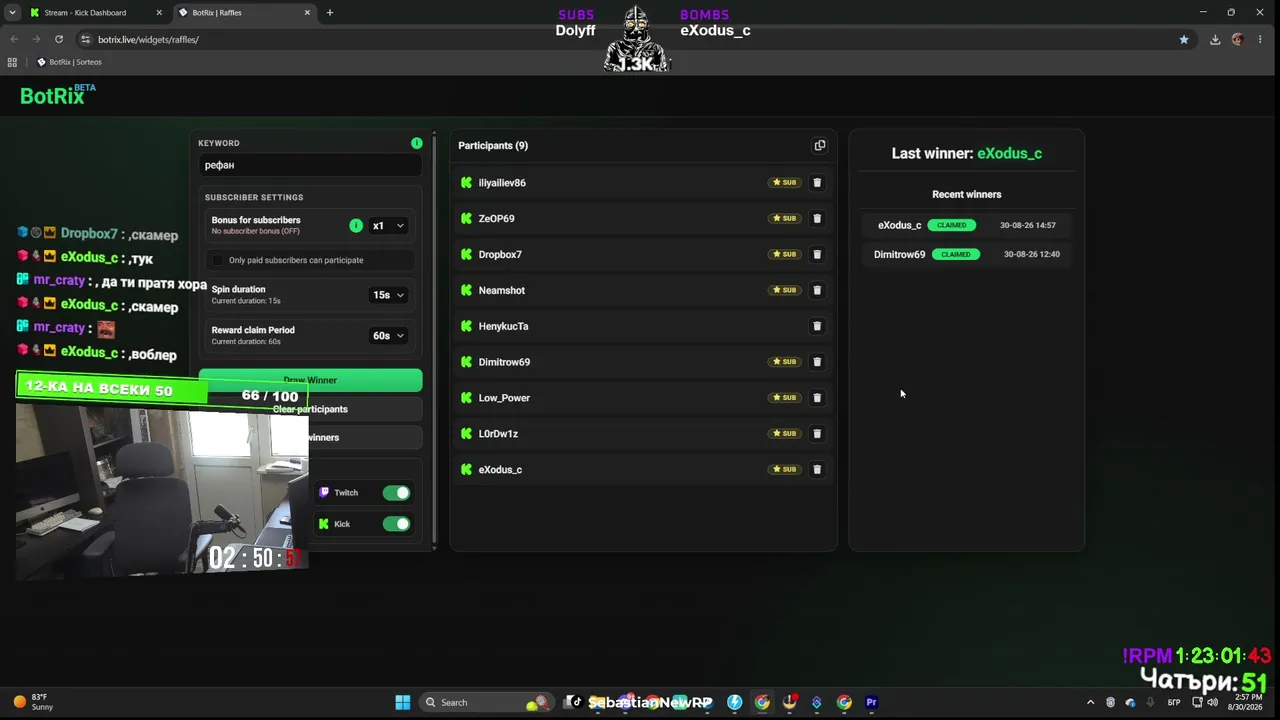Remove HenykucTa via its trash icon

[817, 327]
